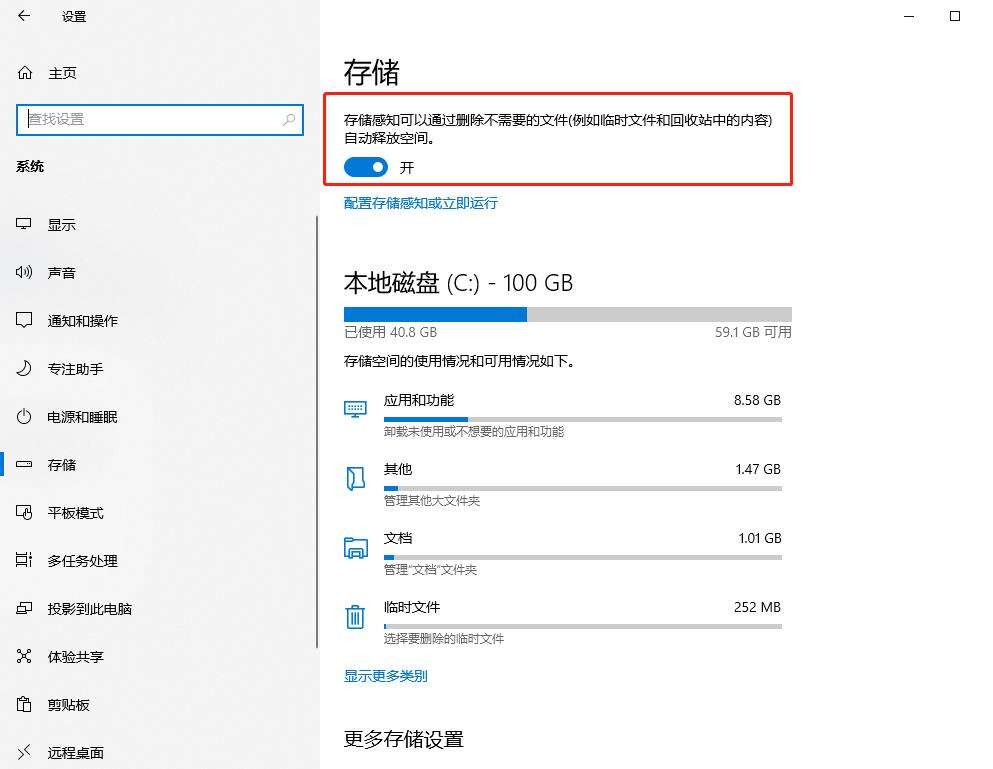
Task: Click the 更多存储设置 heading
Action: [x=403, y=739]
